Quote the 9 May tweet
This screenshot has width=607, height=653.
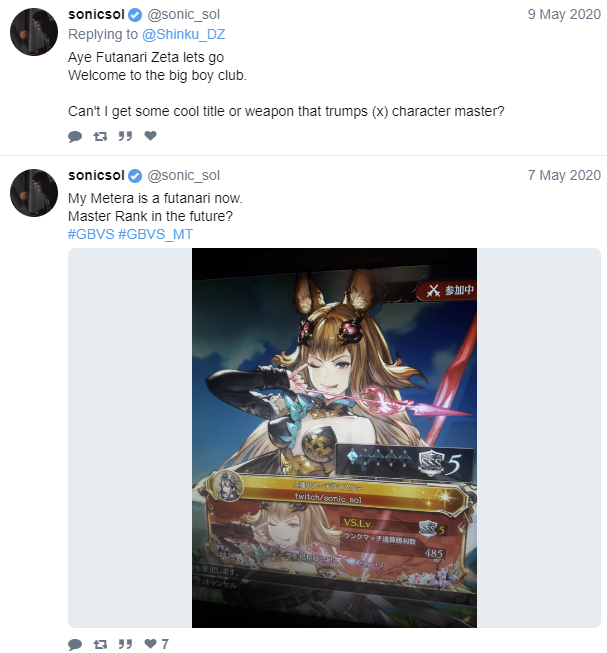click(125, 136)
